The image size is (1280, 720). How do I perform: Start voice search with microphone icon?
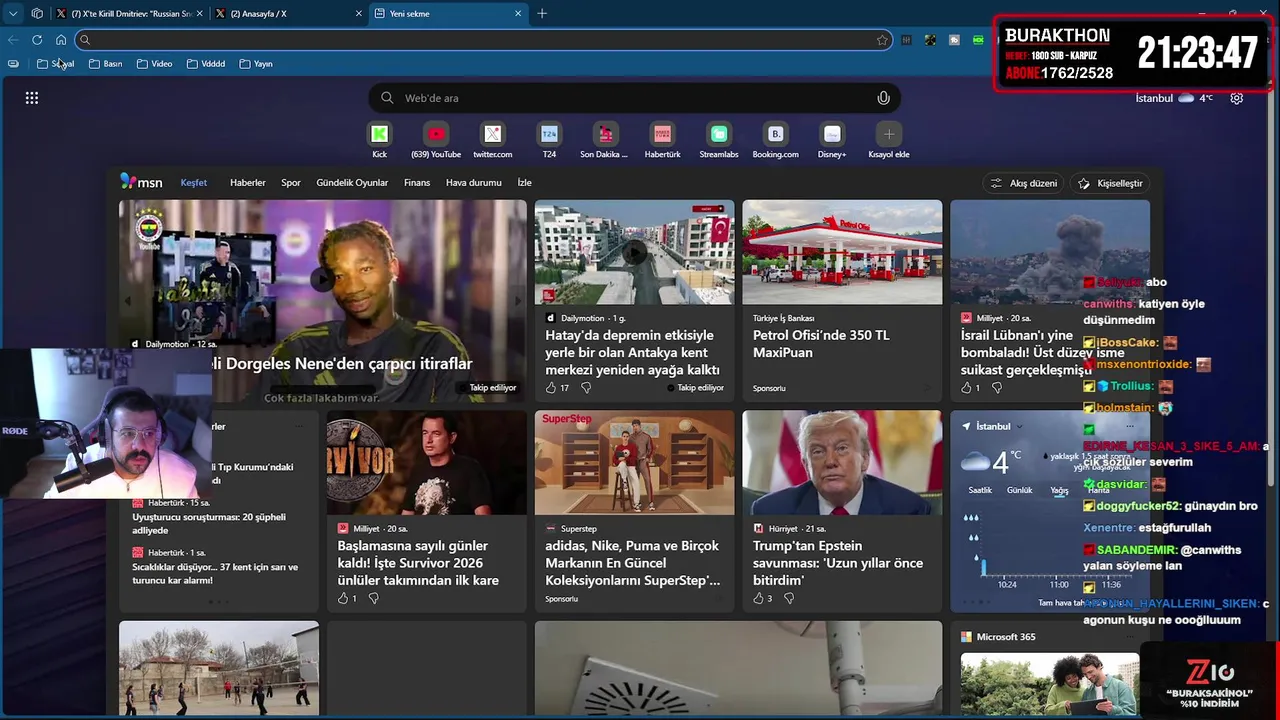coord(883,98)
